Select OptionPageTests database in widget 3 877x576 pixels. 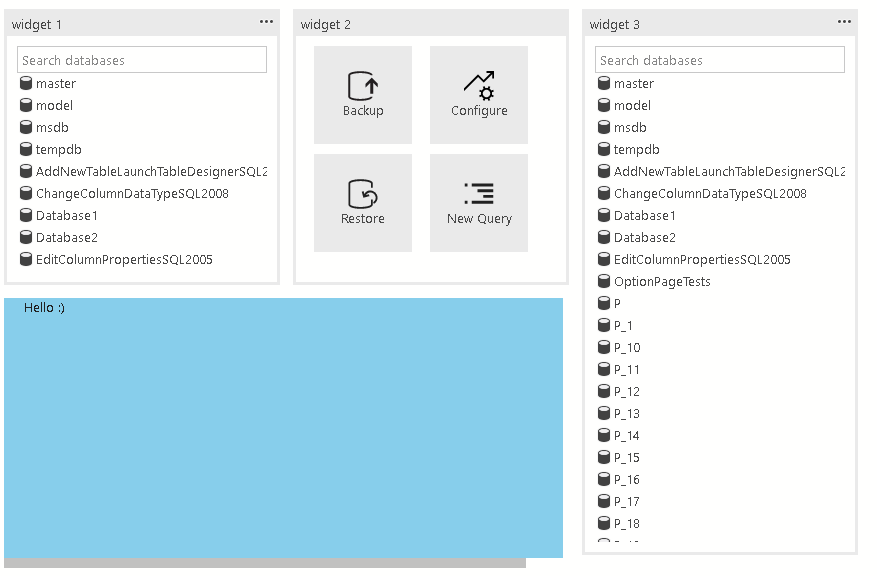click(662, 282)
